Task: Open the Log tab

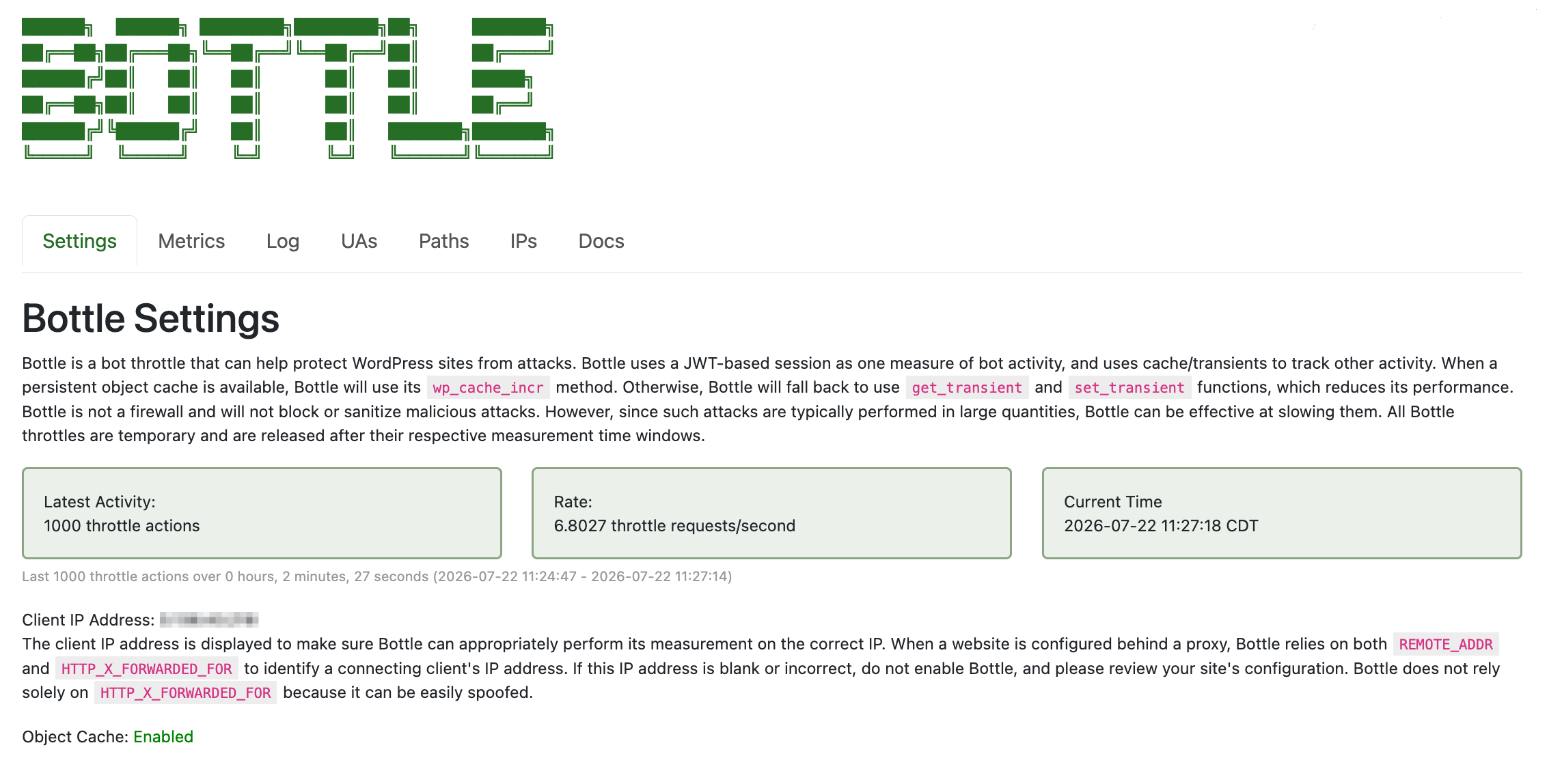Action: (283, 241)
